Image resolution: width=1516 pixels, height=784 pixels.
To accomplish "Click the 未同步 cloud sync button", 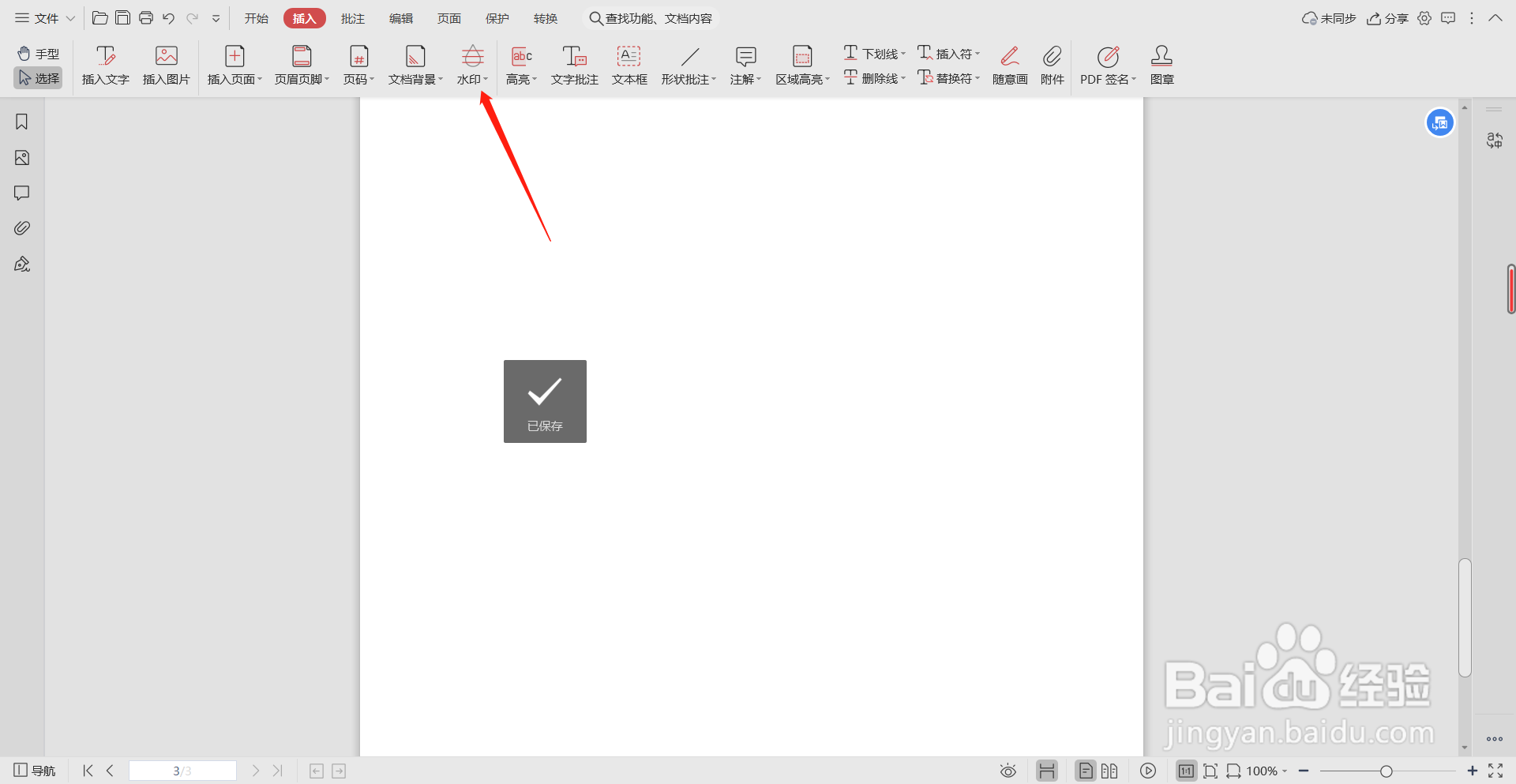I will click(1329, 18).
